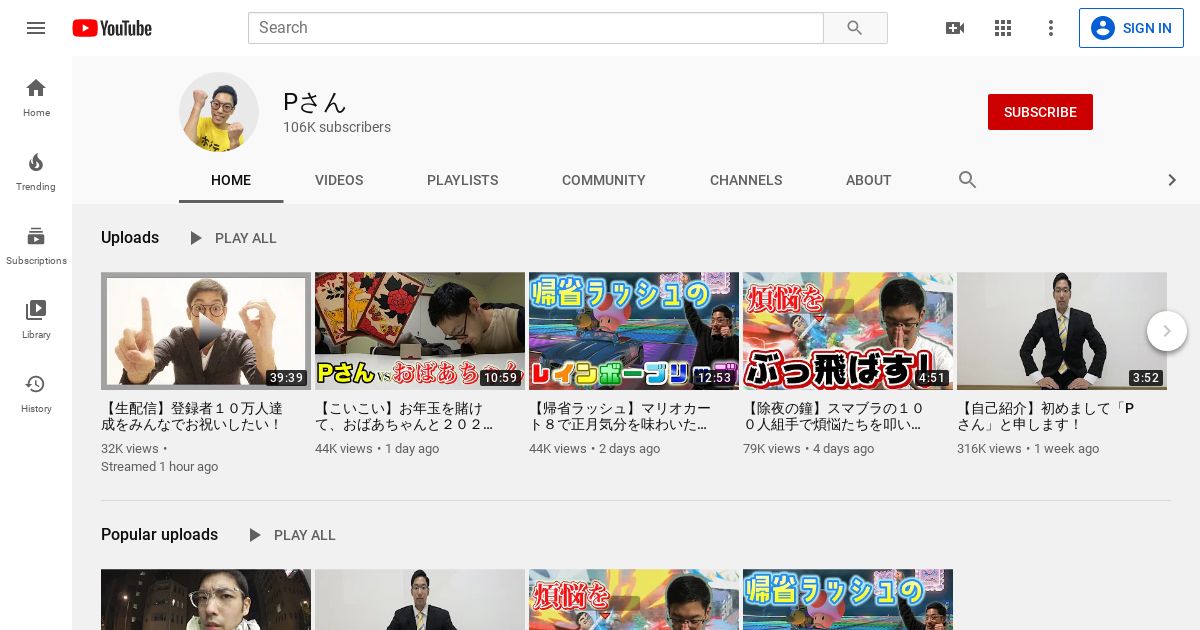
Task: Click the 106K subscribers text
Action: pos(337,127)
